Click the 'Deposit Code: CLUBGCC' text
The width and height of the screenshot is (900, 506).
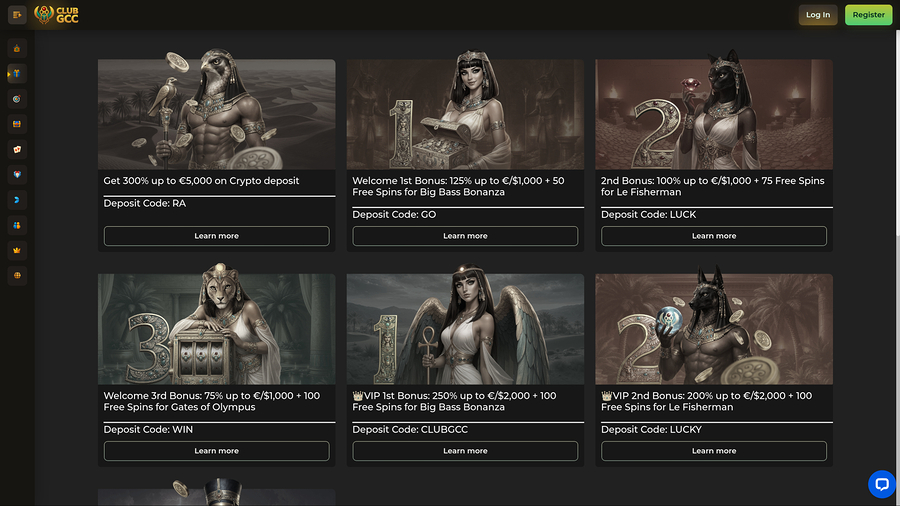(410, 430)
